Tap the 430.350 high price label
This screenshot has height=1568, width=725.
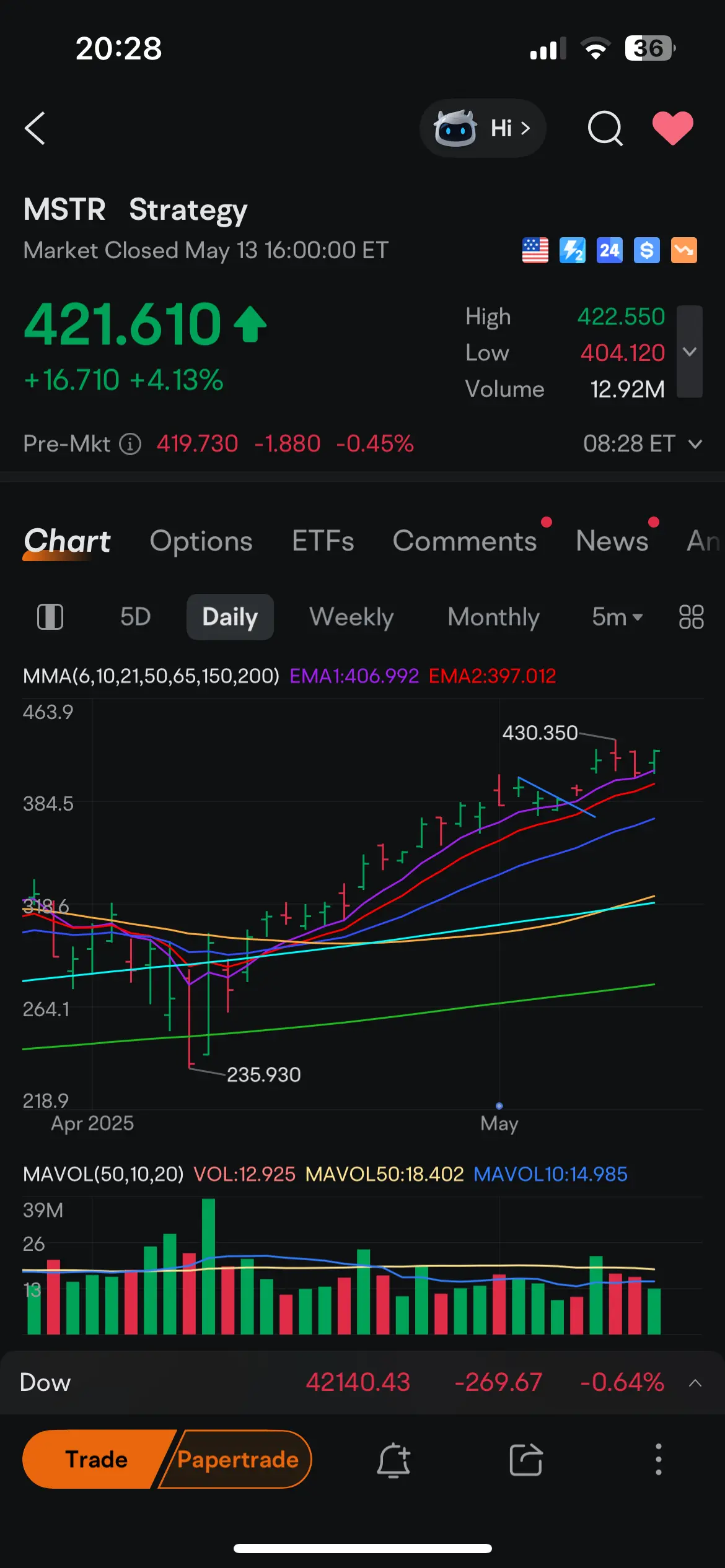point(540,733)
